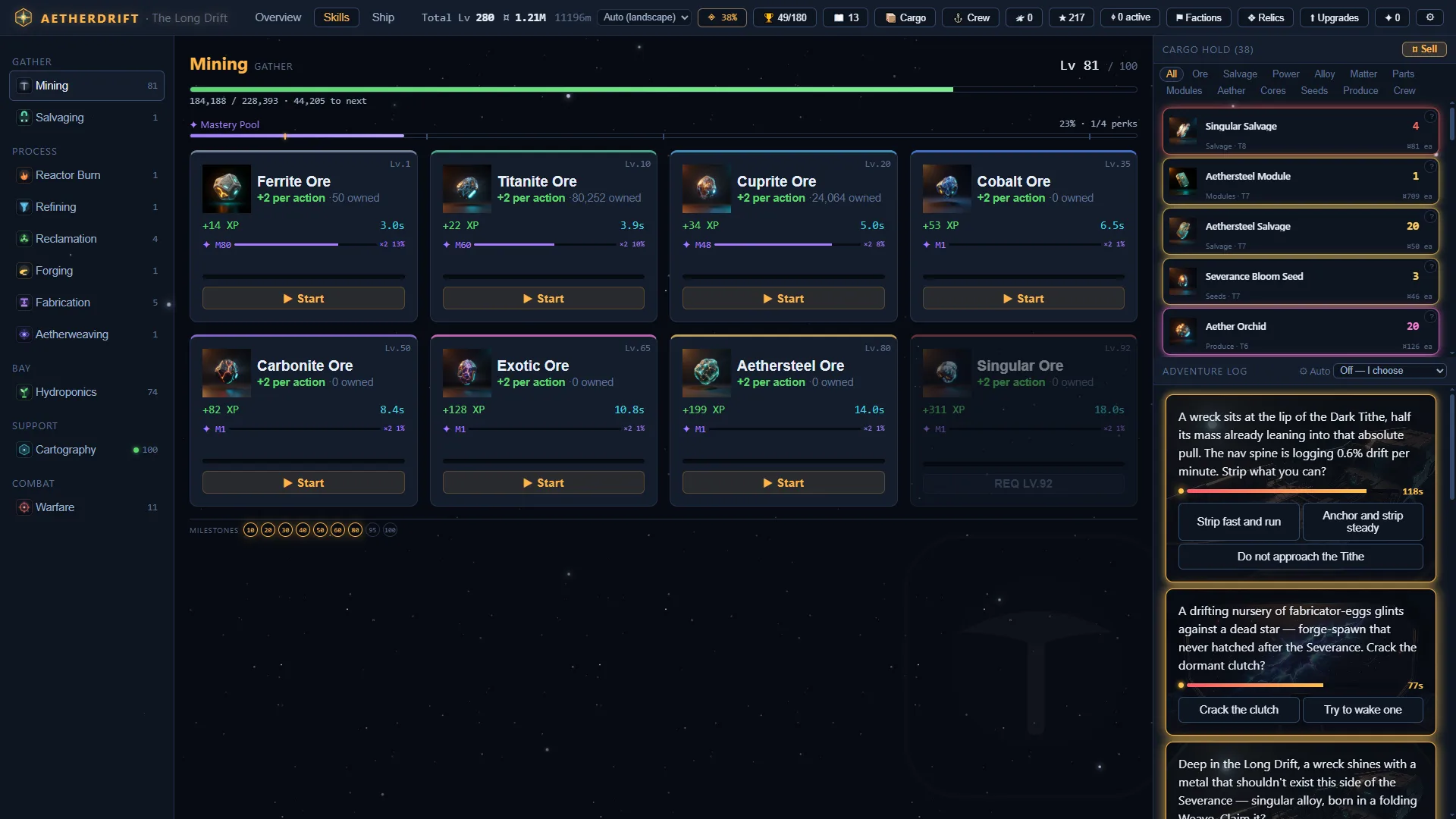
Task: Click the Mastery Pool progress bar
Action: (663, 136)
